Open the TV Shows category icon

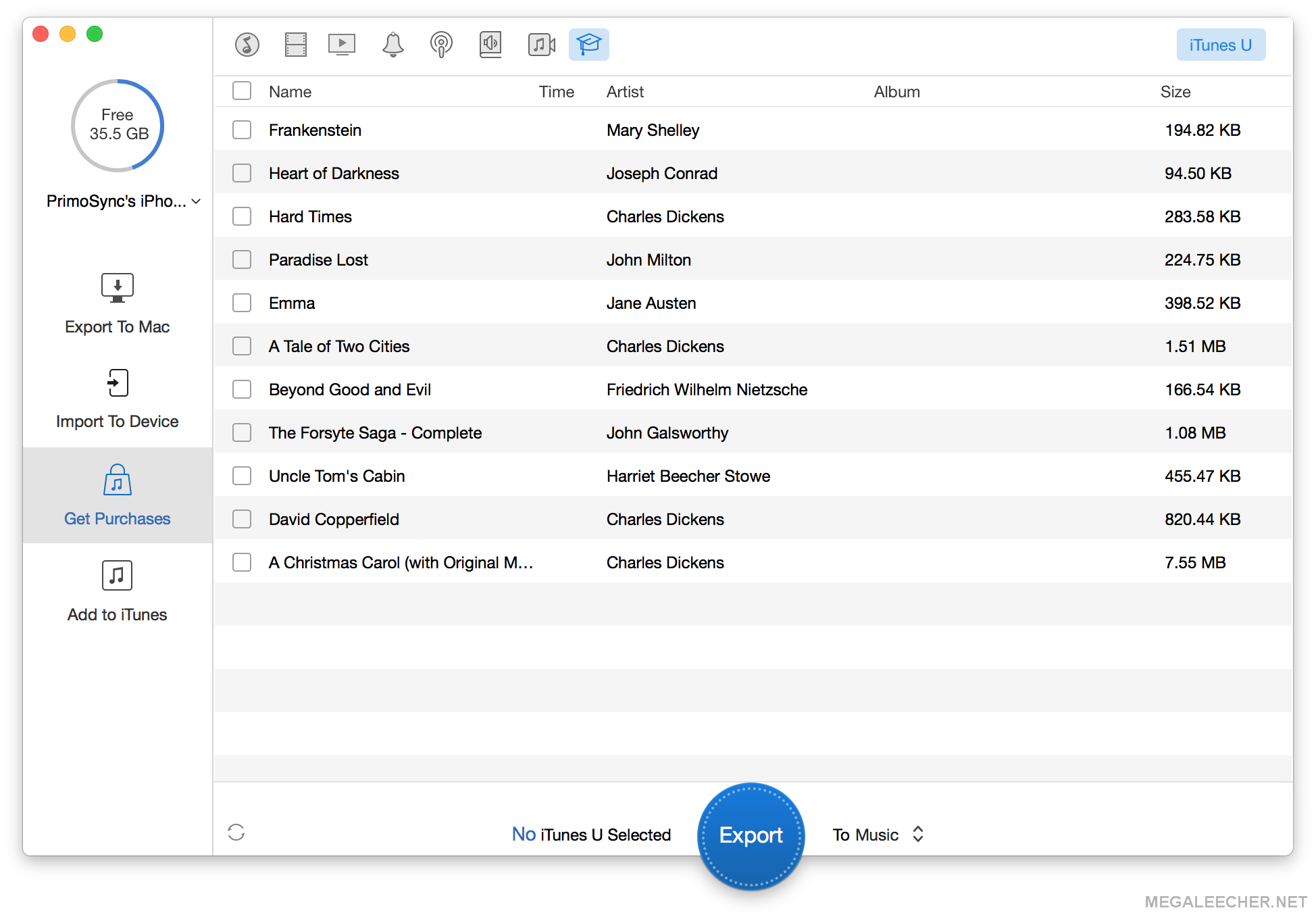point(342,45)
